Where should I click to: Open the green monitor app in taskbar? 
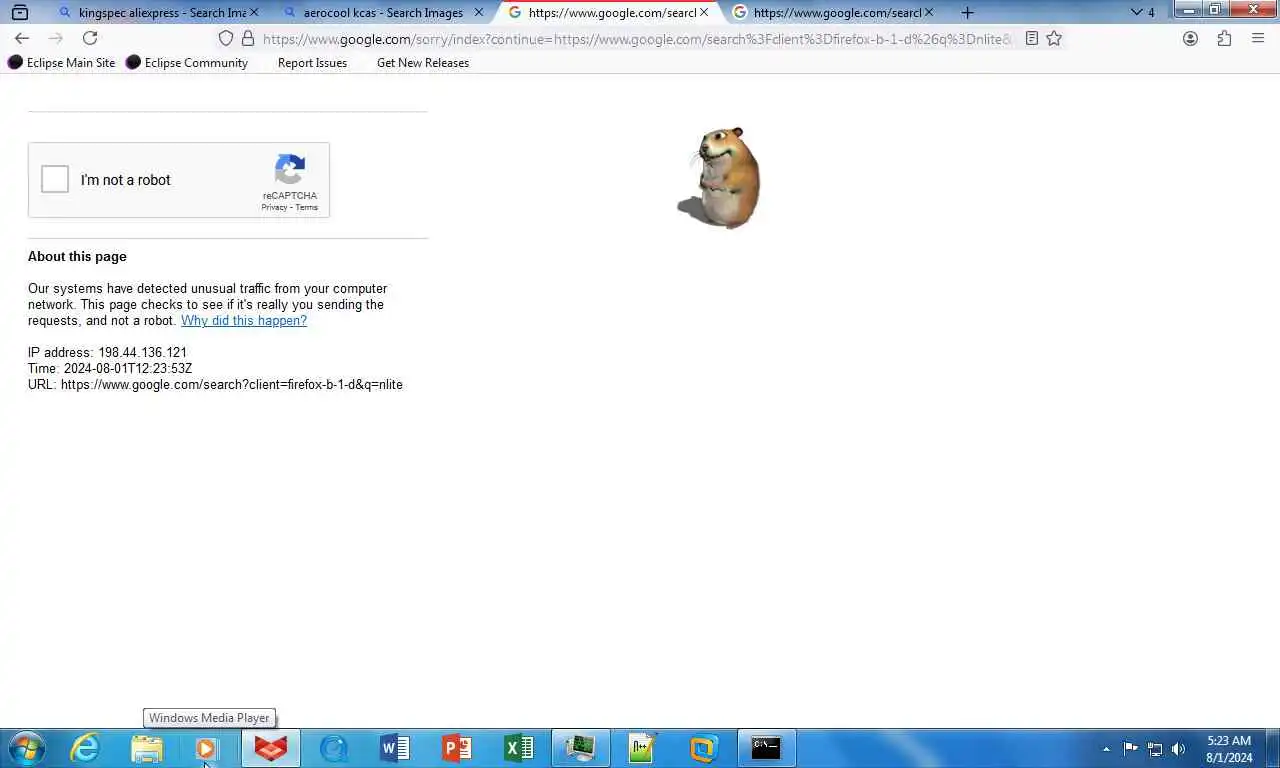(x=581, y=748)
